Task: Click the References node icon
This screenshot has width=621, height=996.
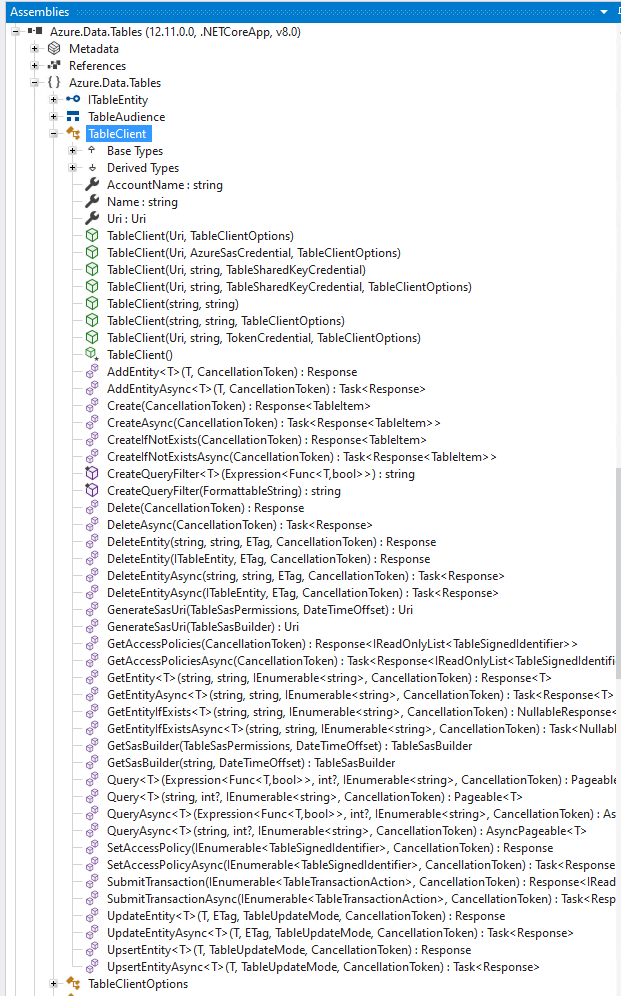Action: pyautogui.click(x=54, y=66)
